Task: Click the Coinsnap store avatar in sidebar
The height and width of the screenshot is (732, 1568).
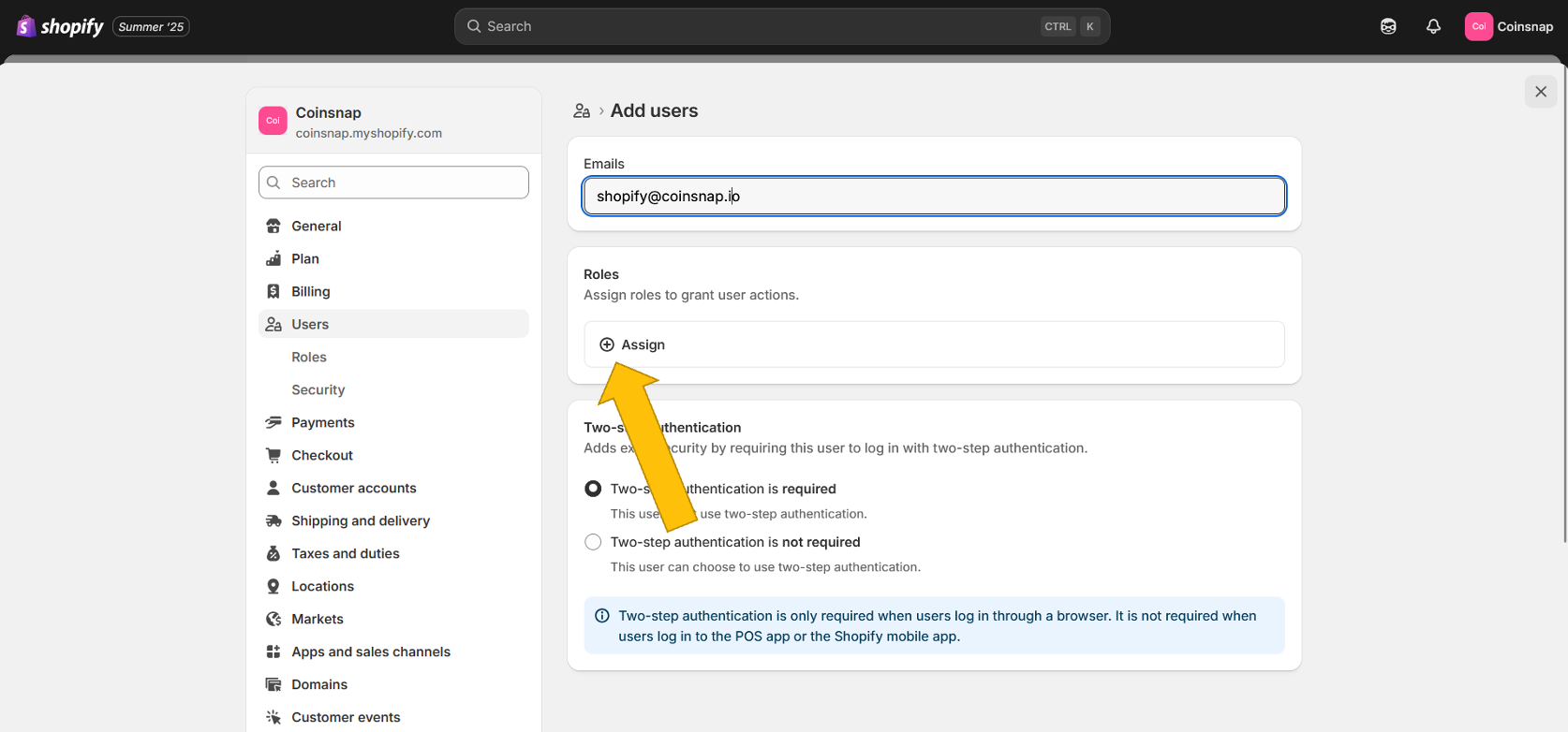Action: pos(273,121)
